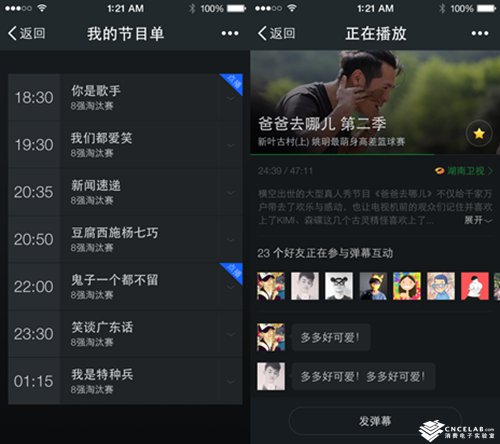Toggle the star favorite button on the video
This screenshot has width=500, height=444.
pyautogui.click(x=479, y=134)
